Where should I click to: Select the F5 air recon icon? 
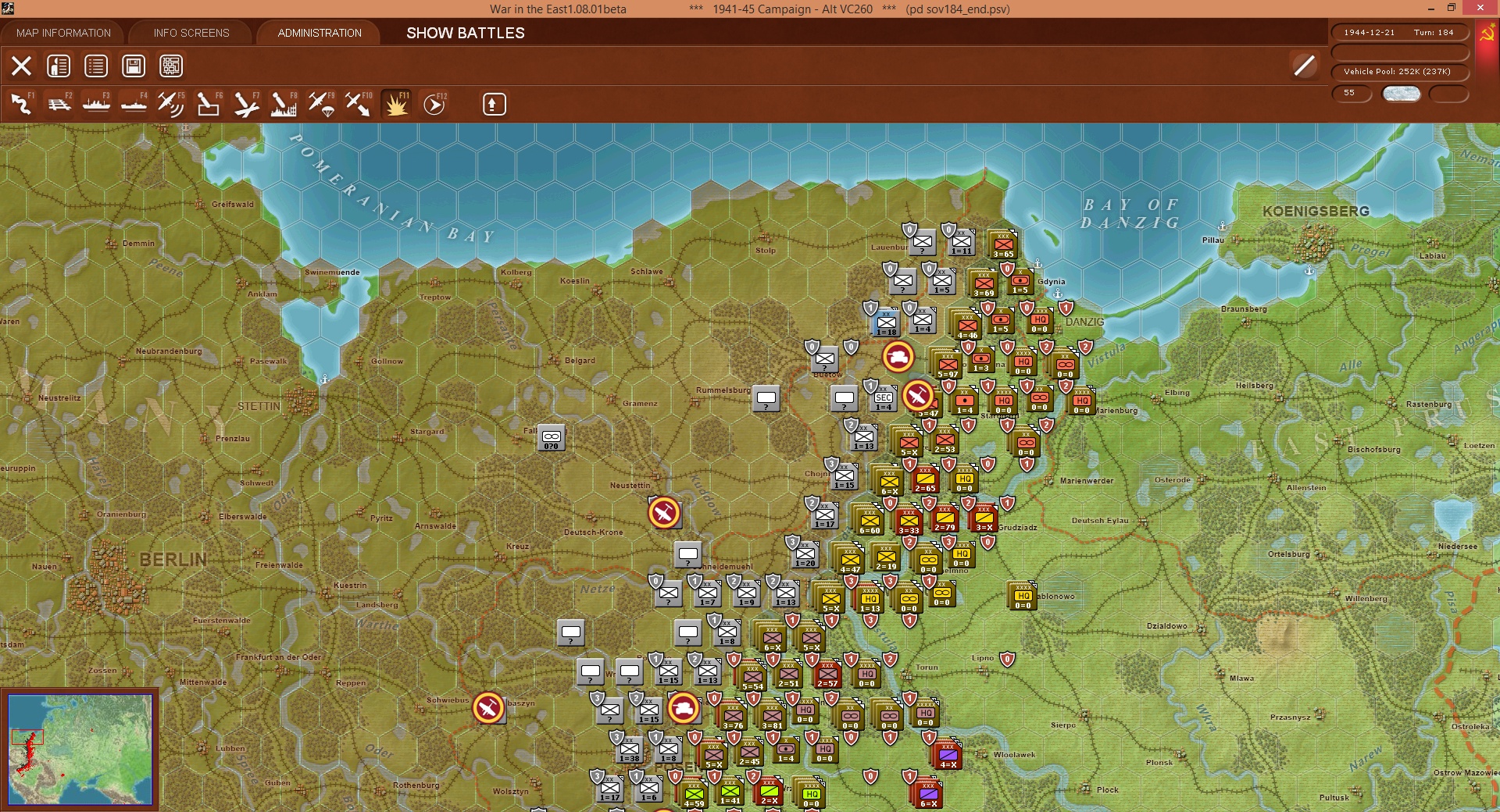[x=171, y=104]
